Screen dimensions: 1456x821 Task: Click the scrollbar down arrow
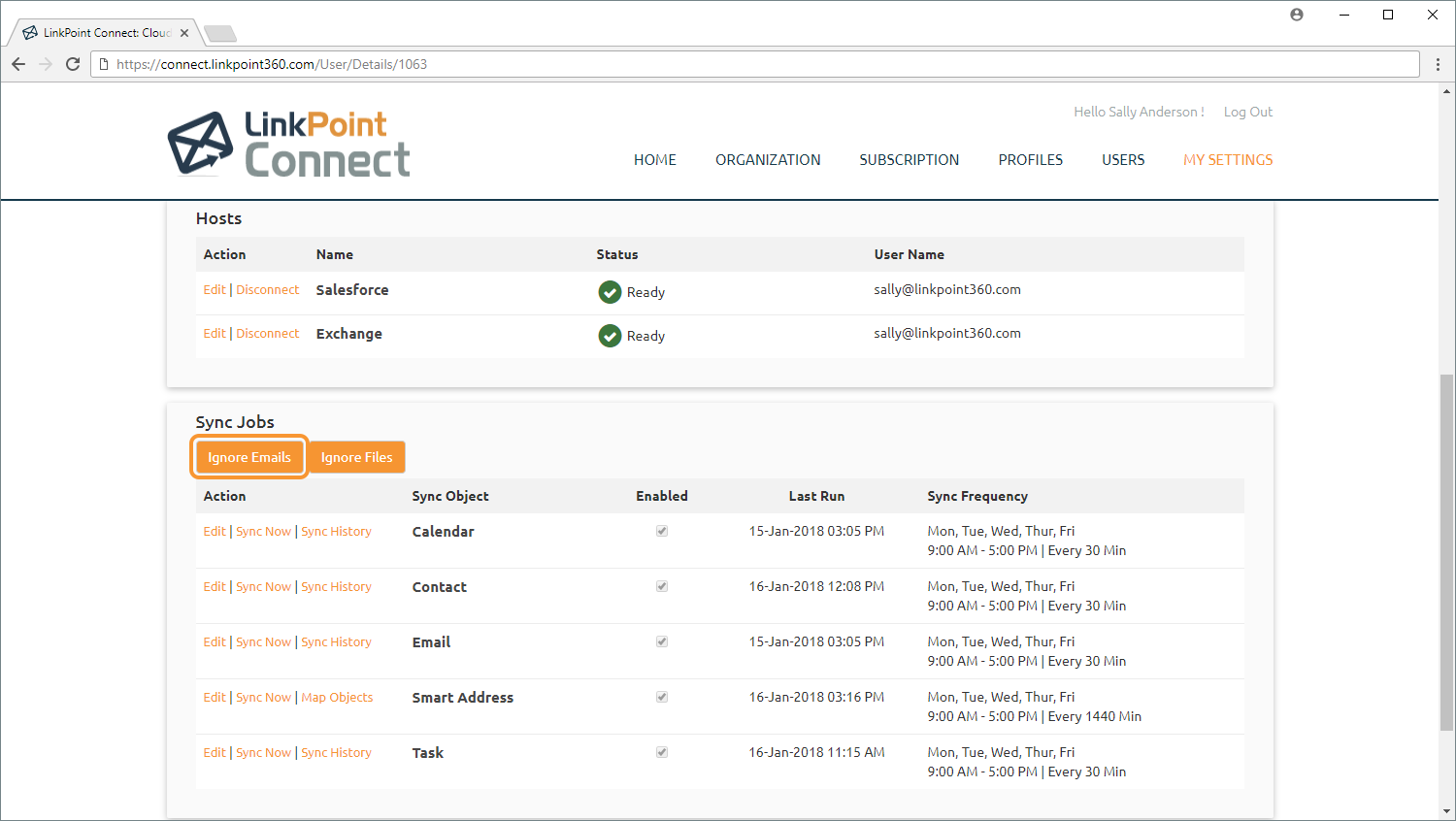[x=1447, y=812]
